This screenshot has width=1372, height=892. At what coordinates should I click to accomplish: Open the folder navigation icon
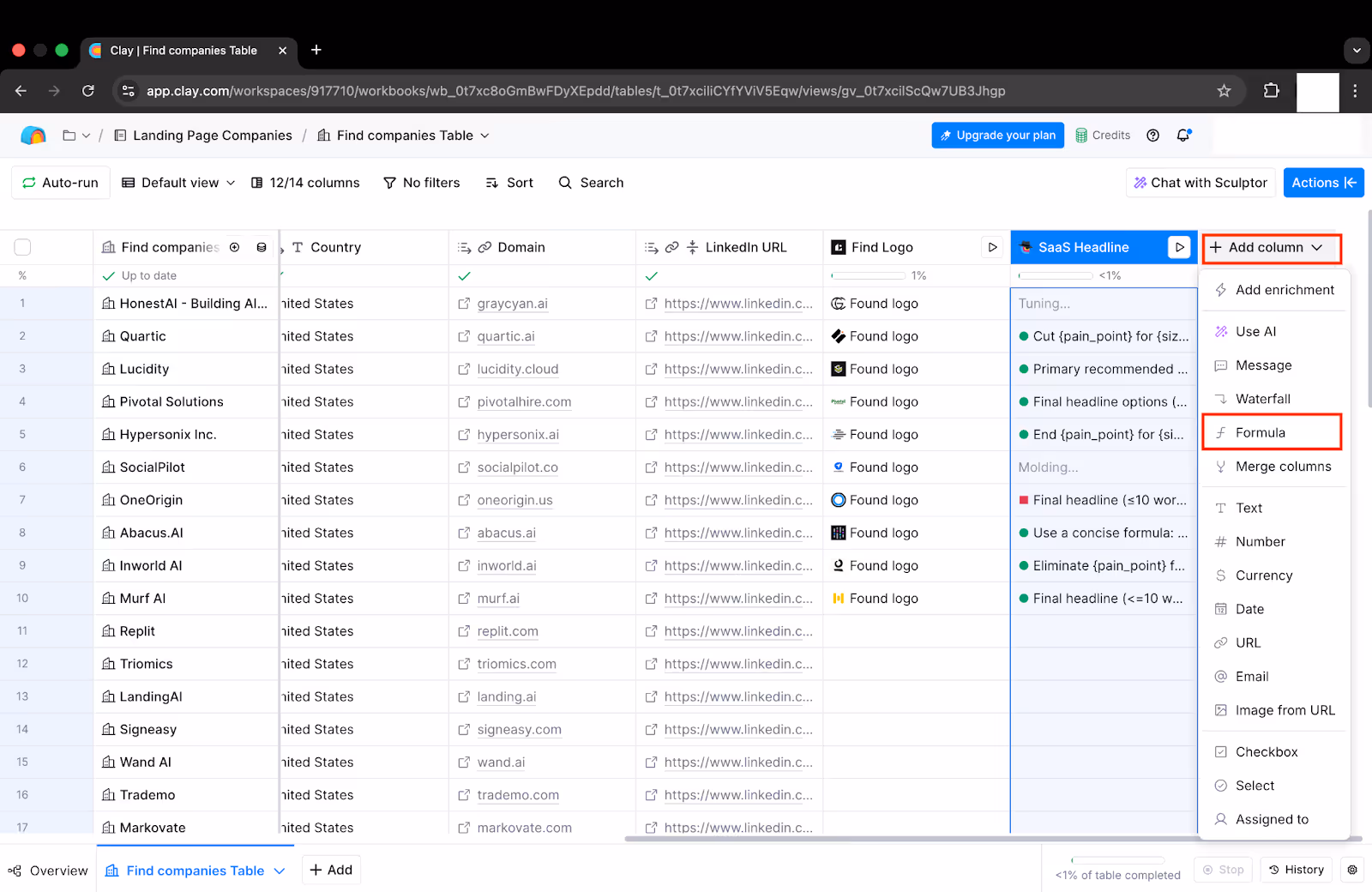(69, 136)
